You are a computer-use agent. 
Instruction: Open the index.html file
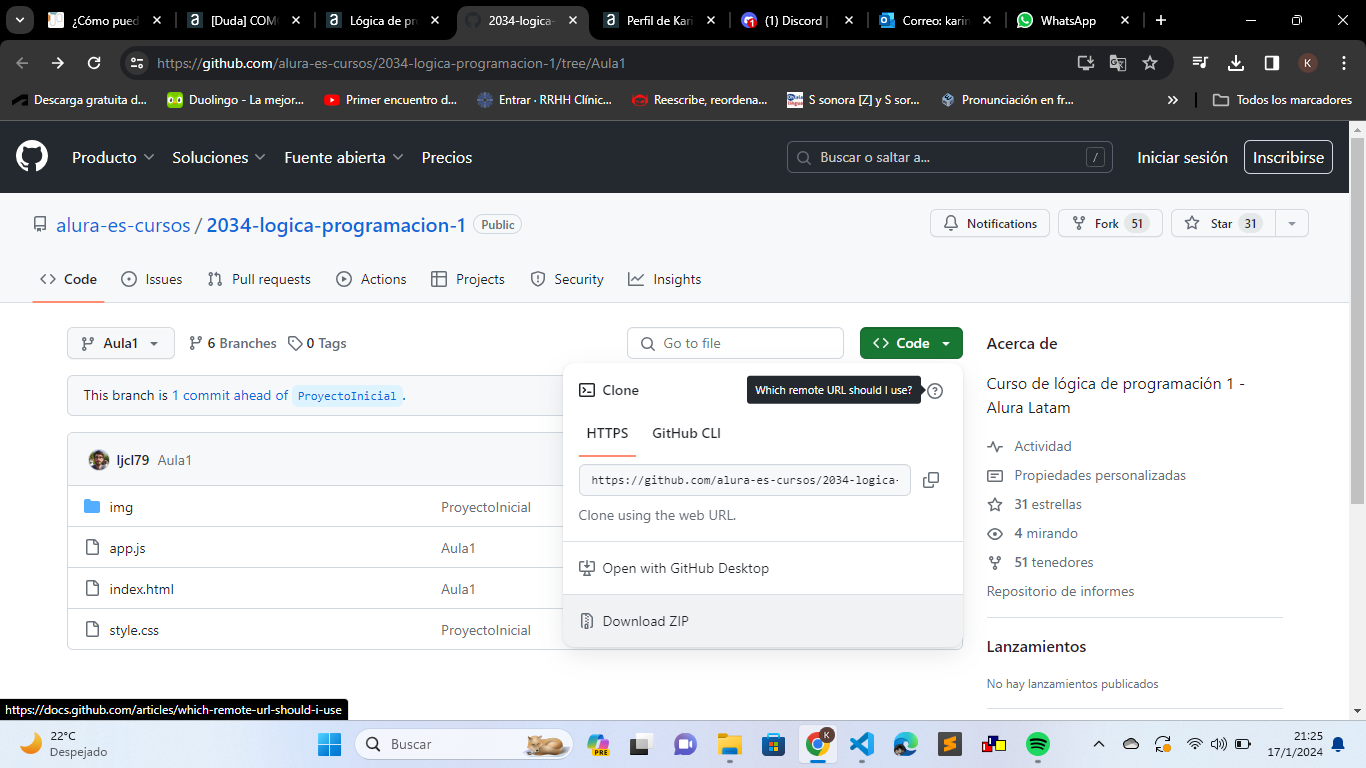[x=141, y=589]
